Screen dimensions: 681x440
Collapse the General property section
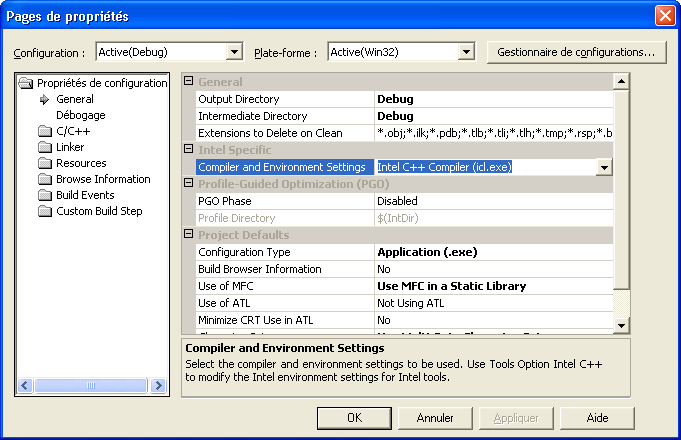(189, 82)
